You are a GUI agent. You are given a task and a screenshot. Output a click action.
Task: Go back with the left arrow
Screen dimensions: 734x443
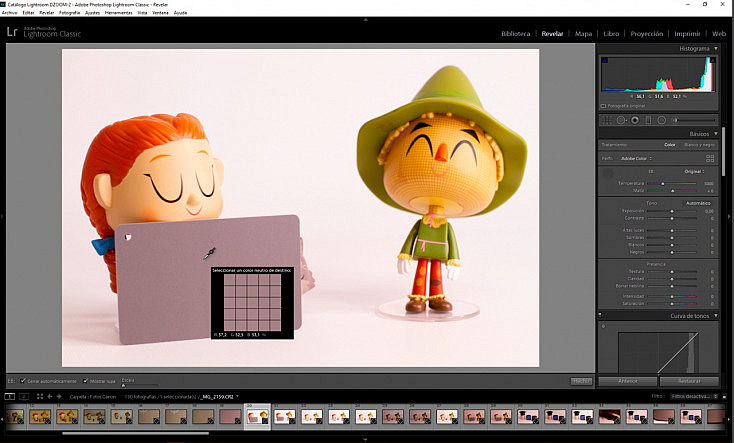pos(50,397)
